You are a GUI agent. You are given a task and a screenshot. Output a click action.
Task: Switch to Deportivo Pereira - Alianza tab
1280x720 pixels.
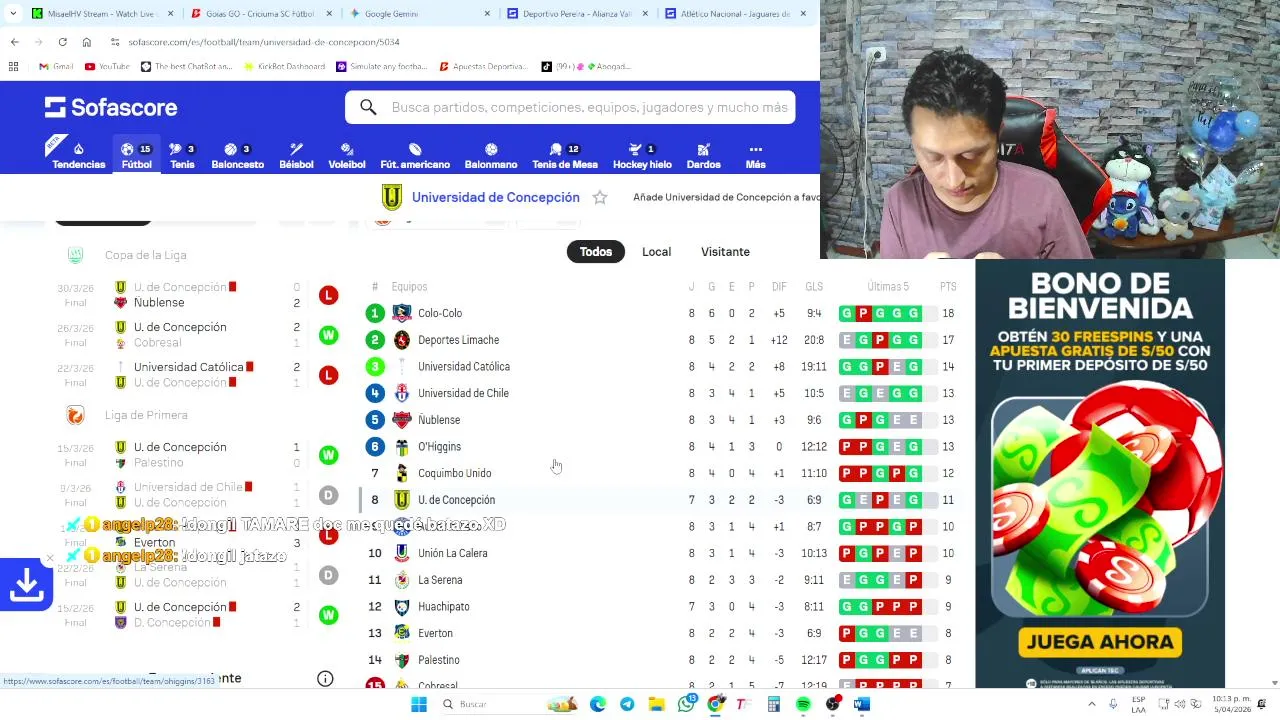tap(578, 14)
